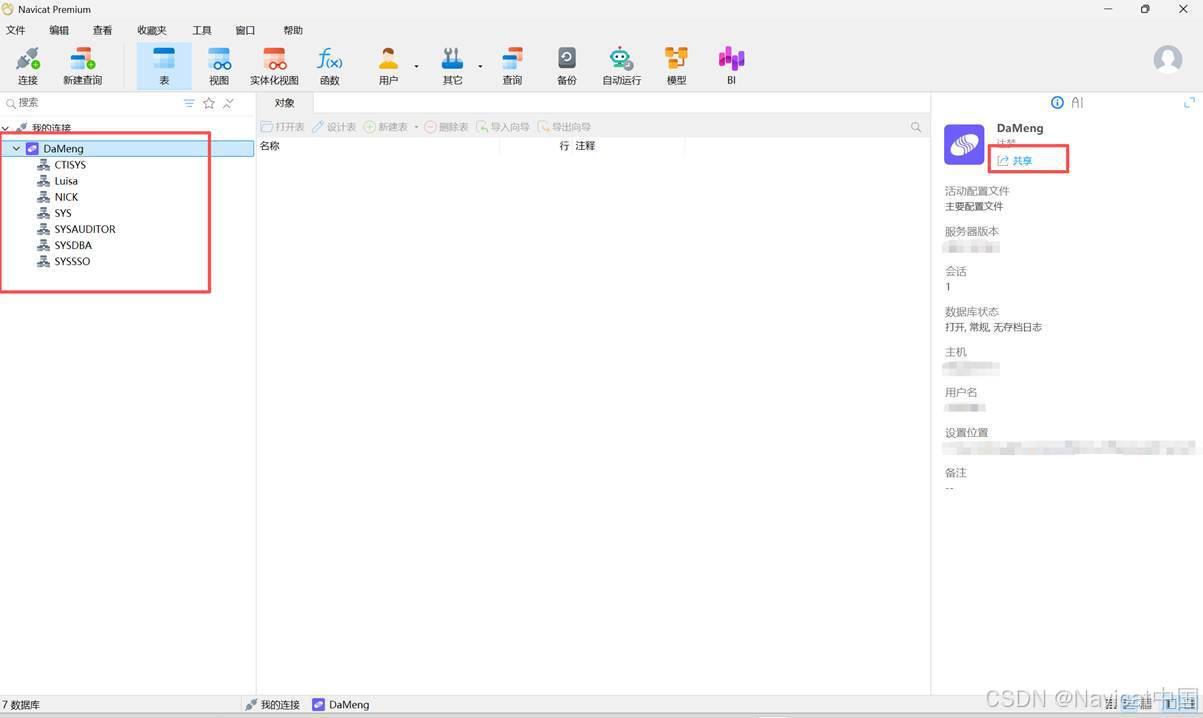The image size is (1203, 718).
Task: Open the dropdown arrow next to 其它
Action: point(480,67)
